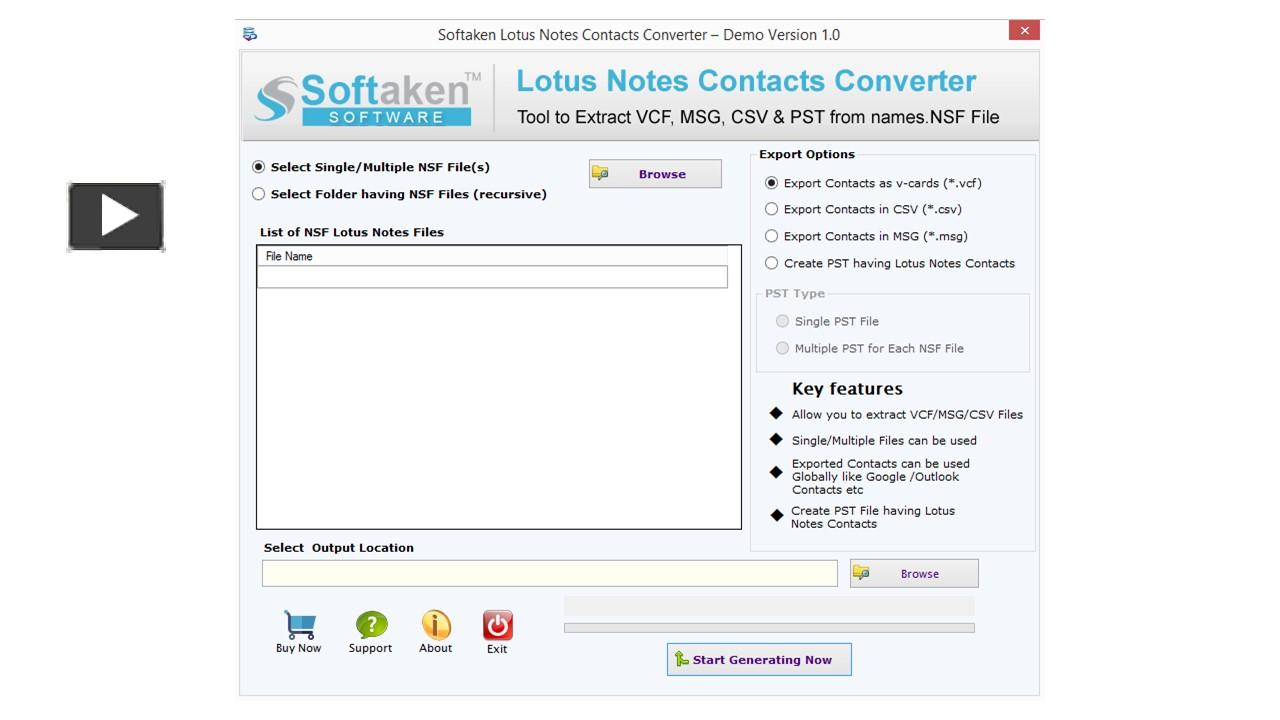The width and height of the screenshot is (1280, 720).
Task: Select the Export Contacts as v-cards option
Action: coord(771,183)
